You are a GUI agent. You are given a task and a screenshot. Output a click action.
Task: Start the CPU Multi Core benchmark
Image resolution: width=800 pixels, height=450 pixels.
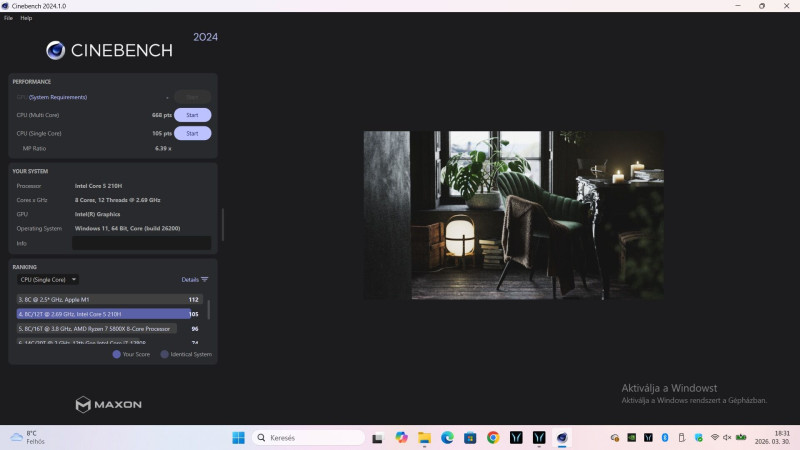(x=192, y=115)
